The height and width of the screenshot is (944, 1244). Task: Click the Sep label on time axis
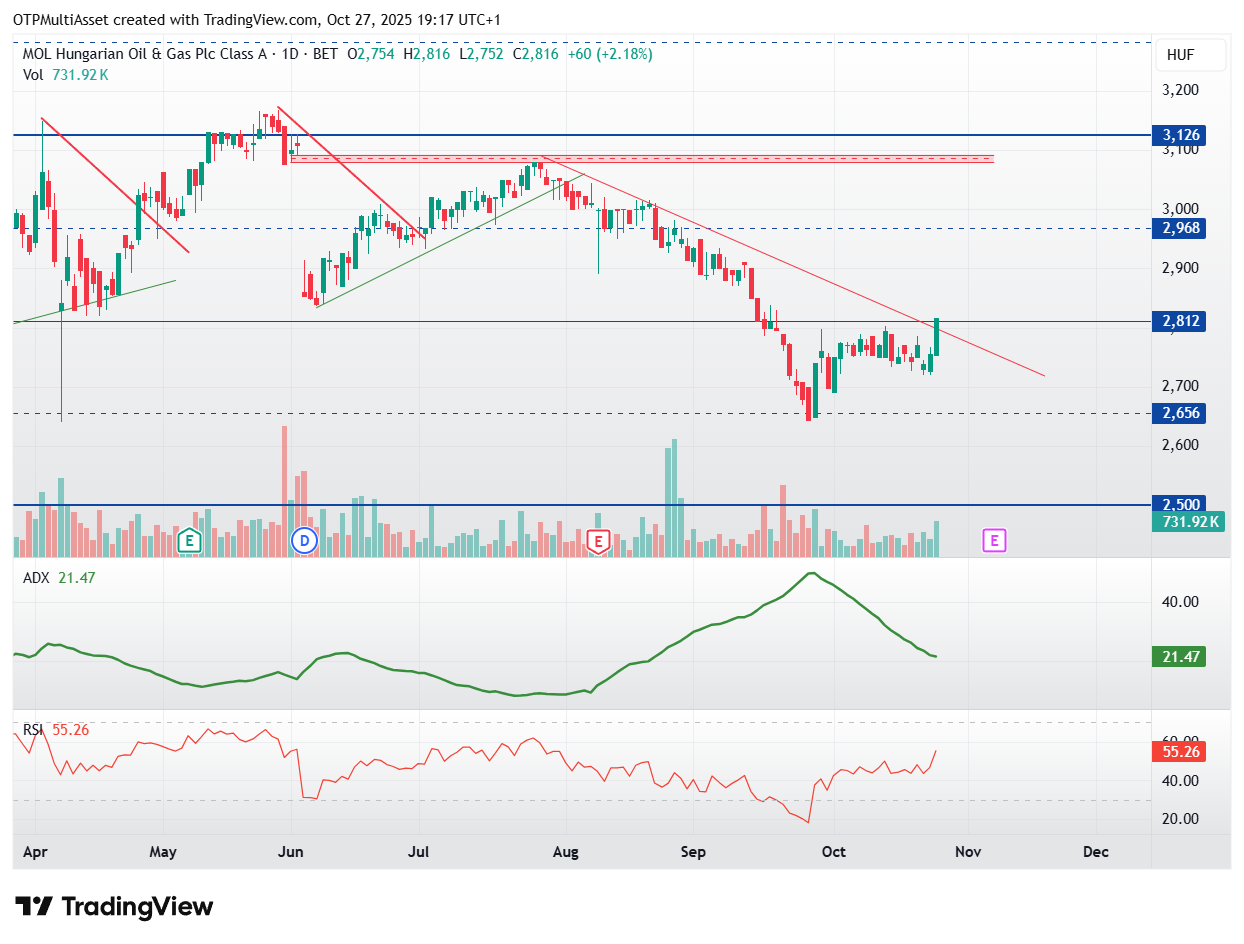(693, 852)
